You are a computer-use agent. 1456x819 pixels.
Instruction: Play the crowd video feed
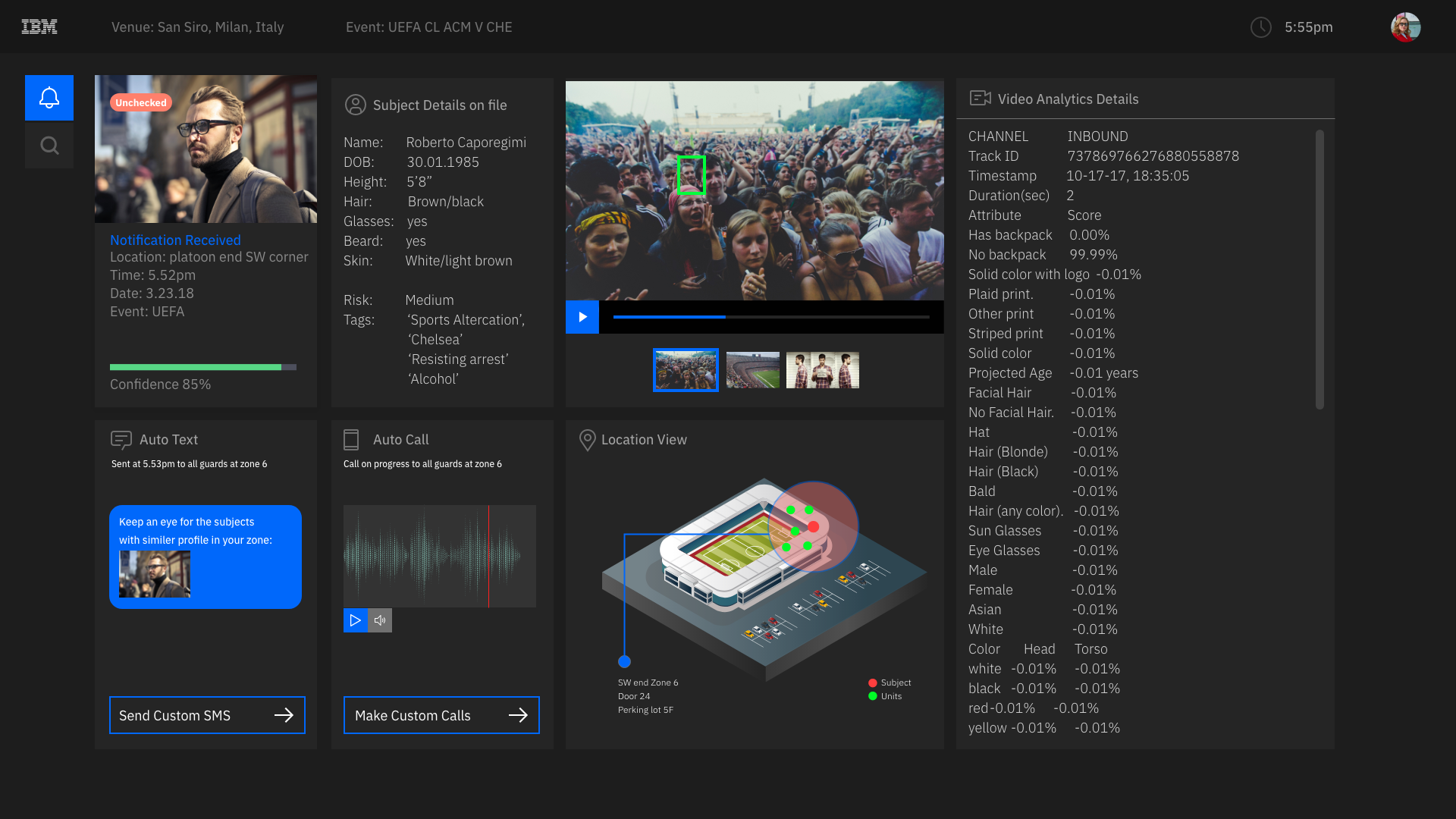point(582,317)
